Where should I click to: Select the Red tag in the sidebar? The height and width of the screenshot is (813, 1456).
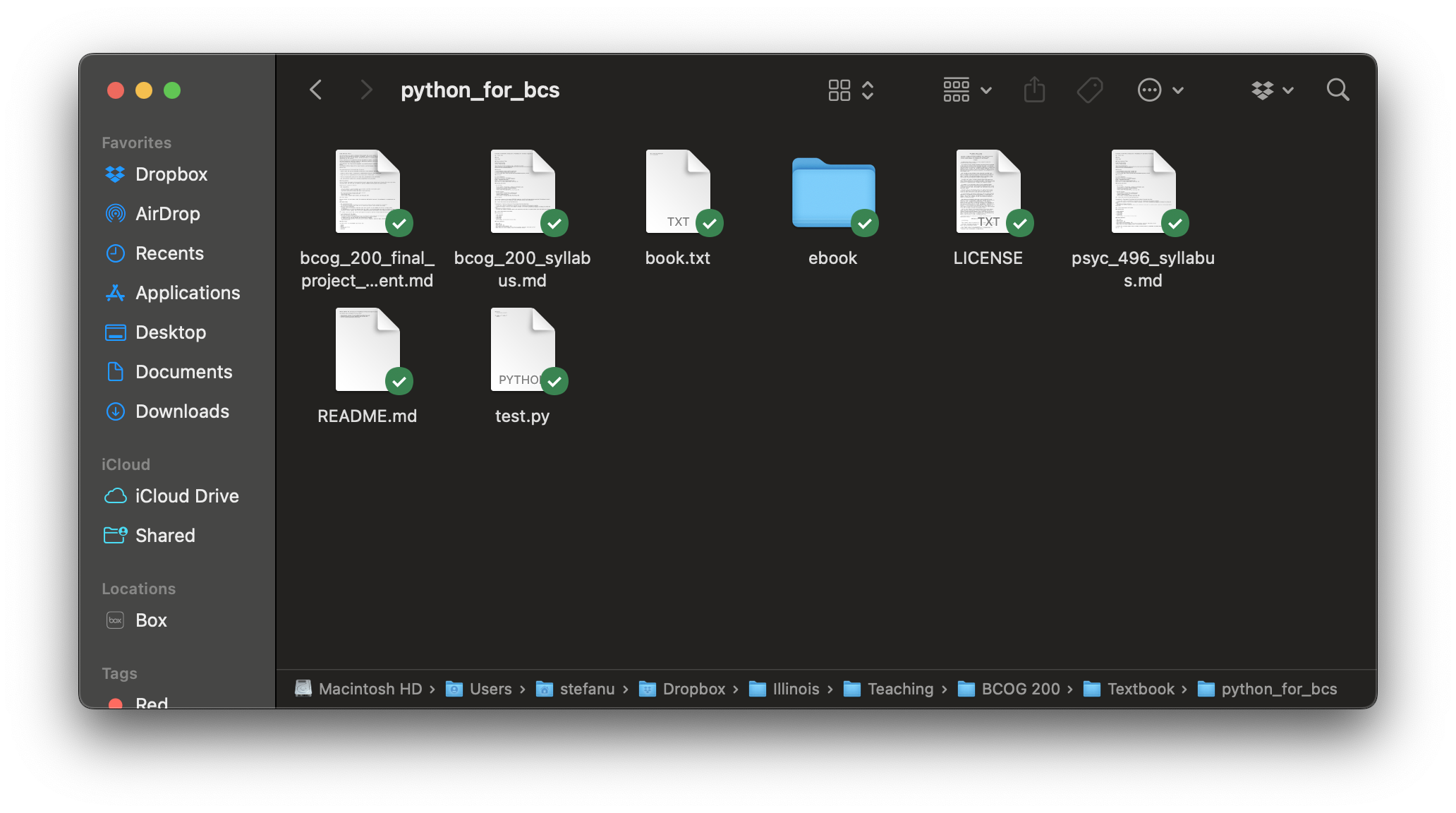tap(150, 703)
